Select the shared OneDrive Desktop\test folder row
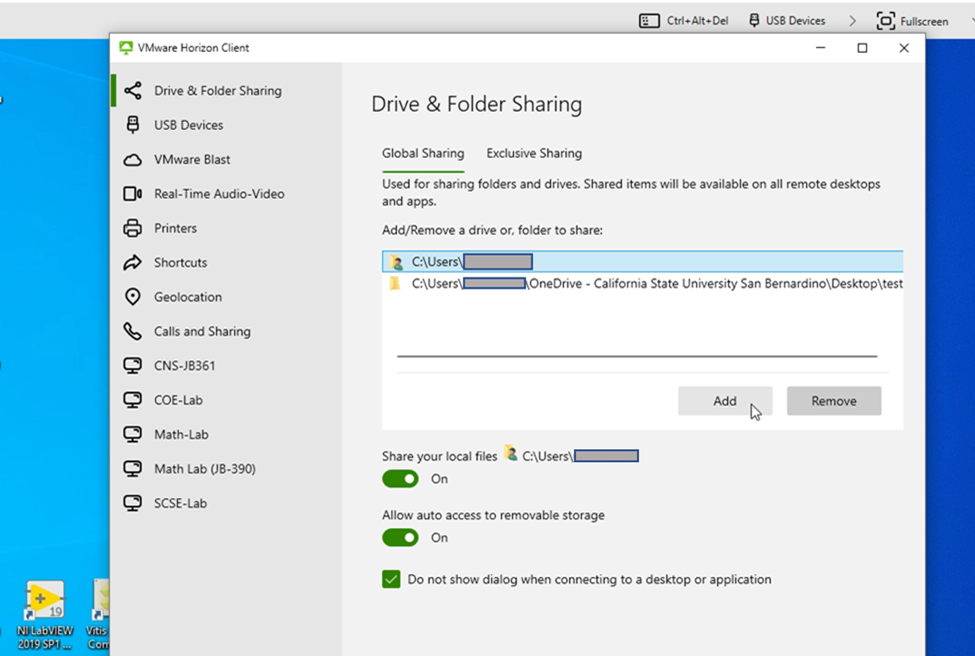This screenshot has width=975, height=656. click(642, 284)
